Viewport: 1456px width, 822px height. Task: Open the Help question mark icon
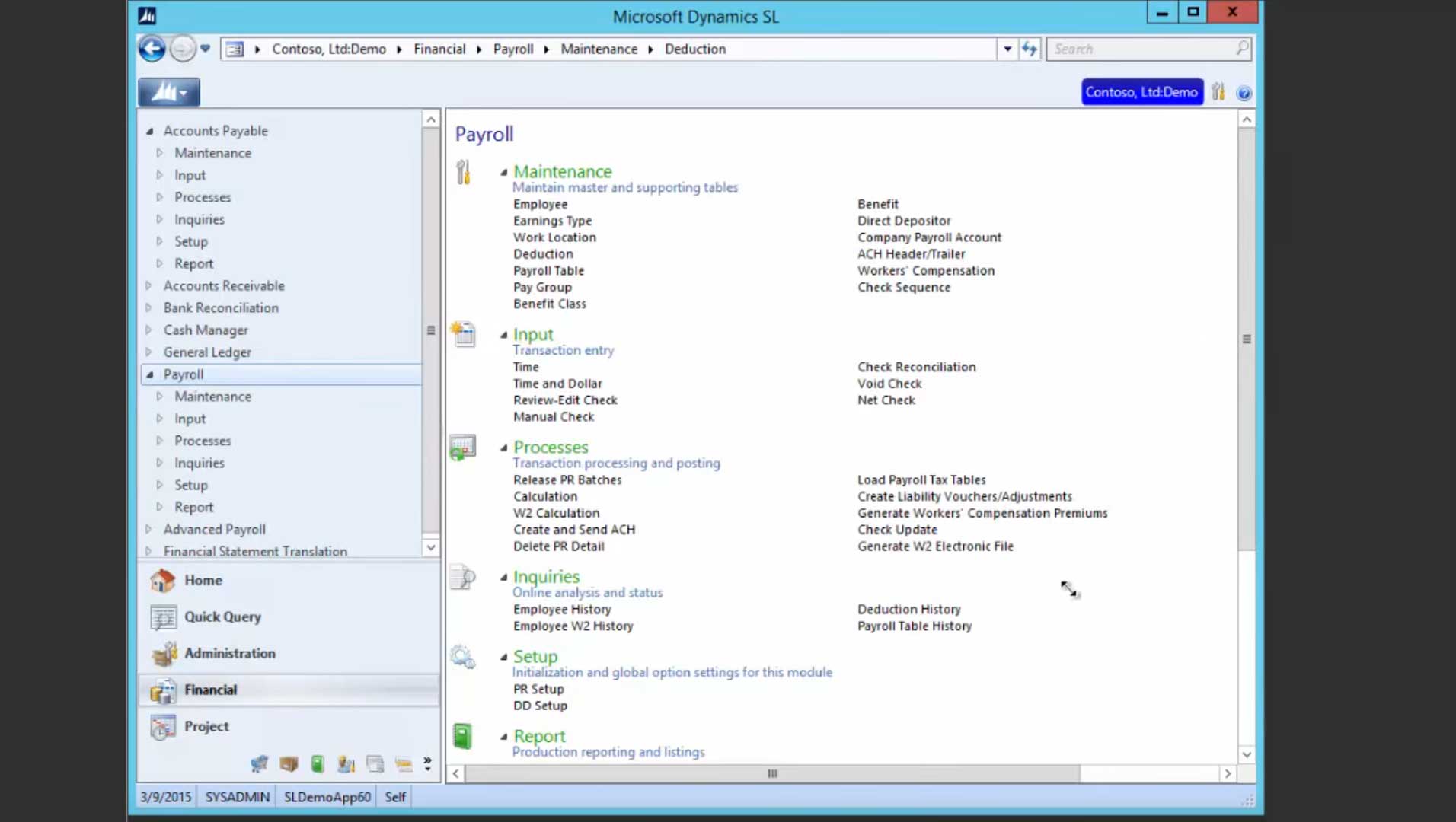[x=1244, y=93]
